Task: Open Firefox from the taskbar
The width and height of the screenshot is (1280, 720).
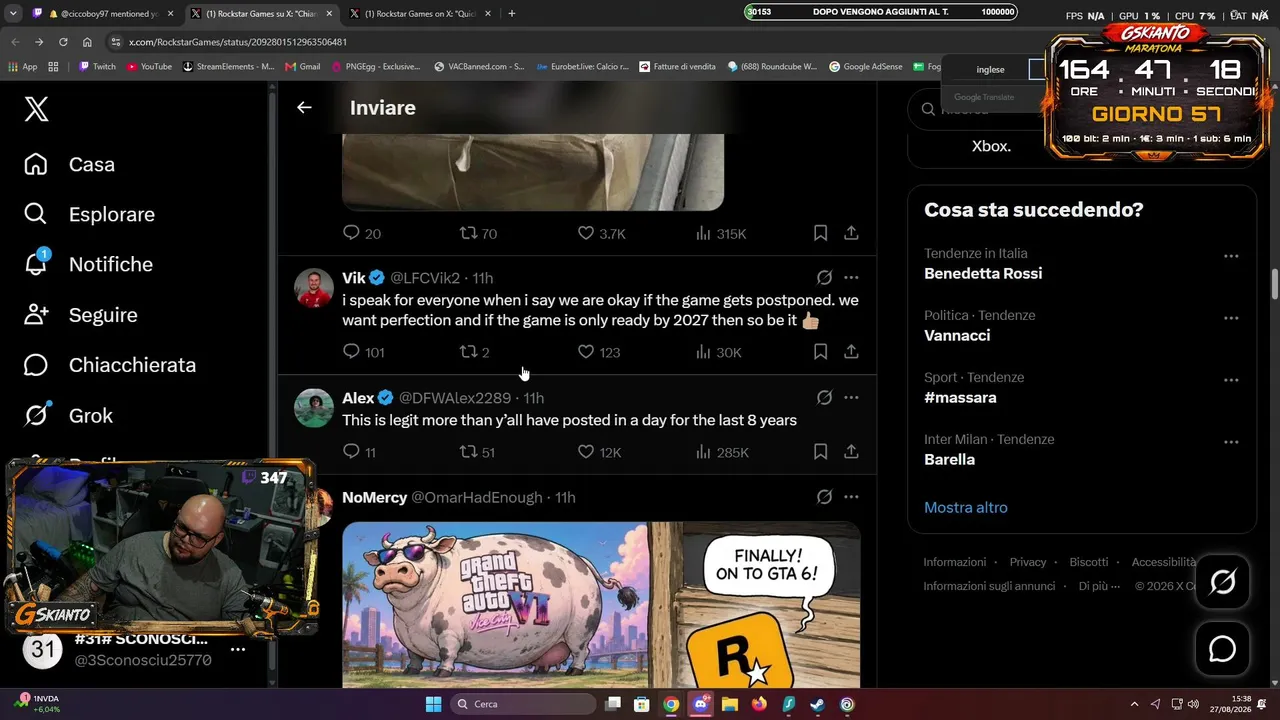Action: tap(759, 704)
